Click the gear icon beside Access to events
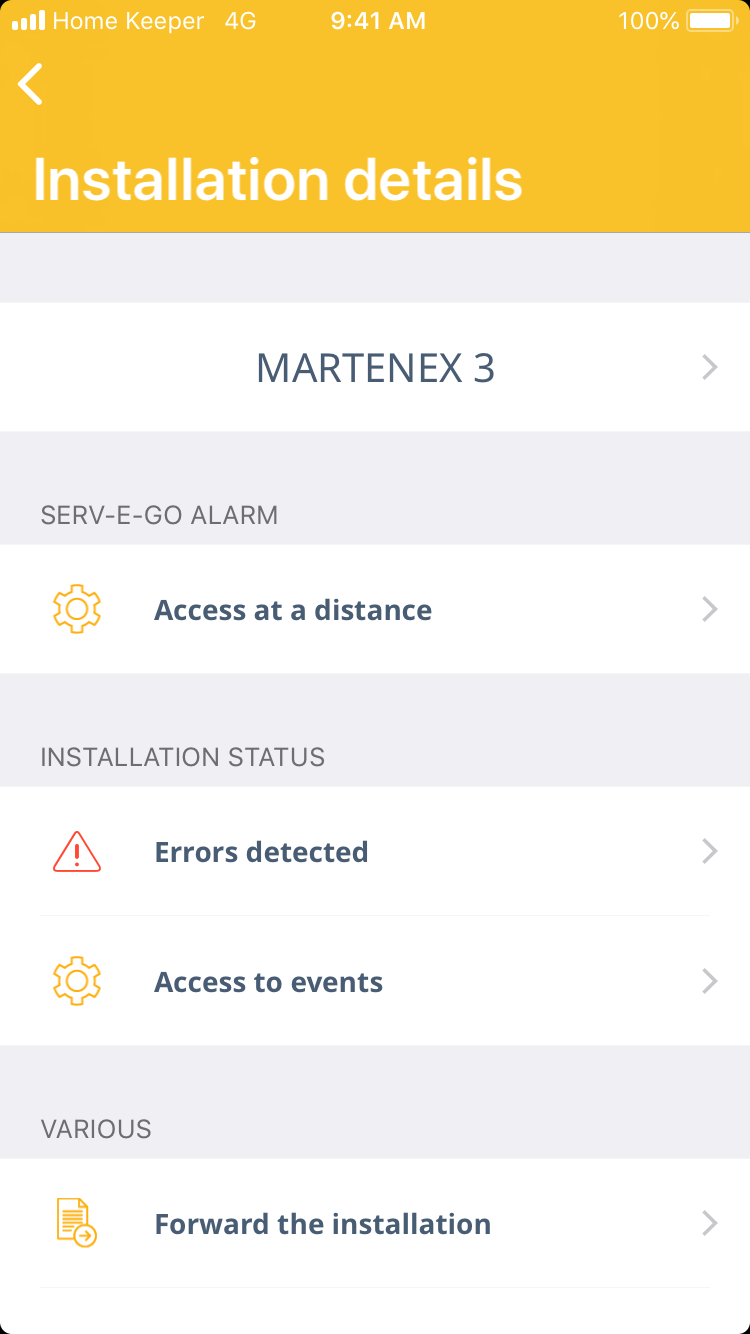The height and width of the screenshot is (1334, 750). coord(77,982)
